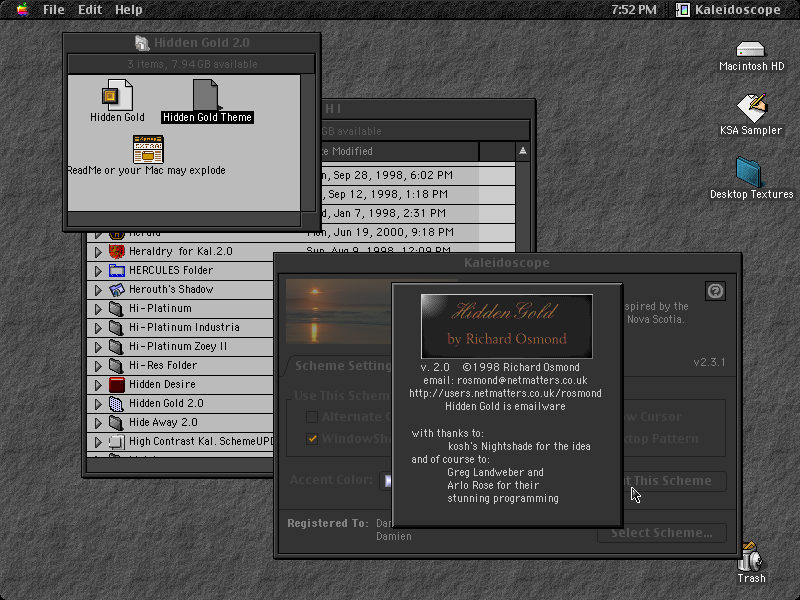Click the Hide Away 2.0 item icon

click(117, 422)
